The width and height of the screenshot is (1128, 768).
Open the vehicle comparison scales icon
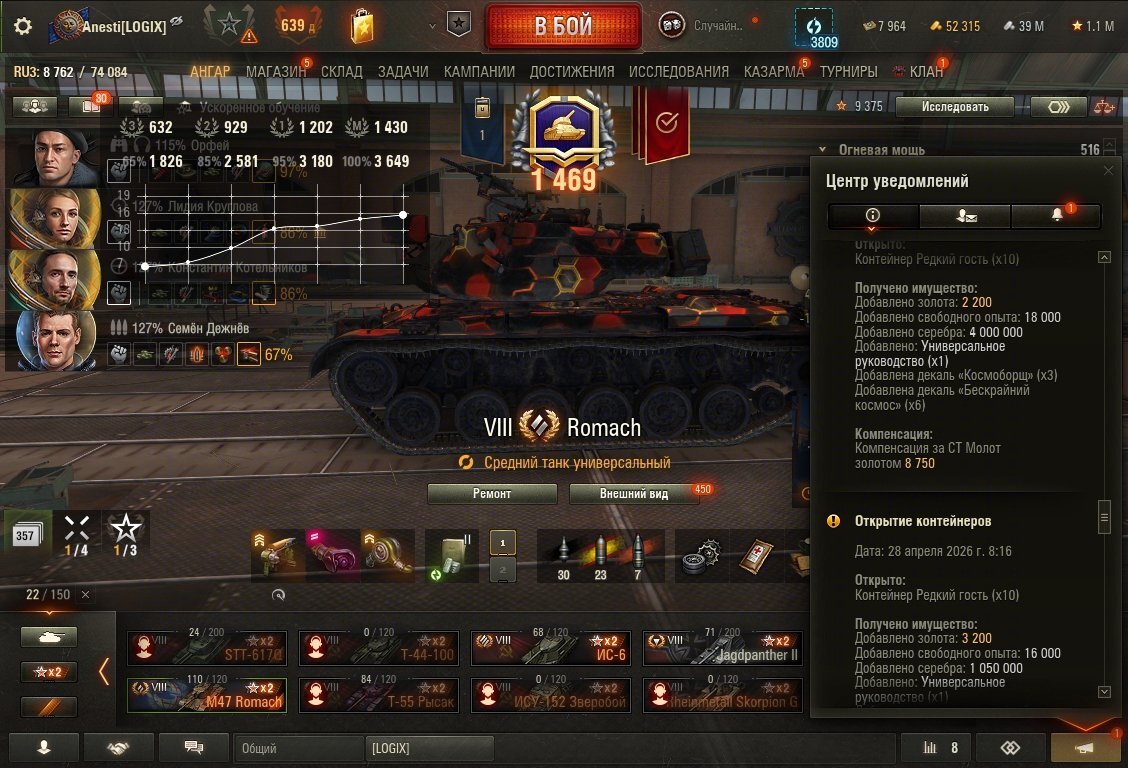[x=1104, y=107]
